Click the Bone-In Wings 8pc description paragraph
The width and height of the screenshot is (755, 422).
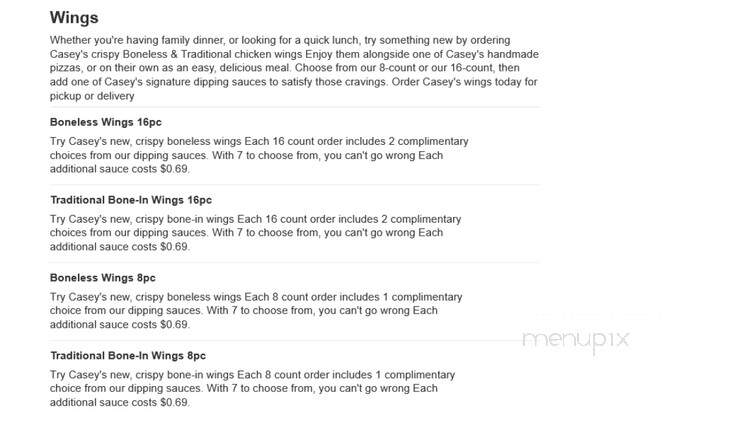pyautogui.click(x=252, y=389)
